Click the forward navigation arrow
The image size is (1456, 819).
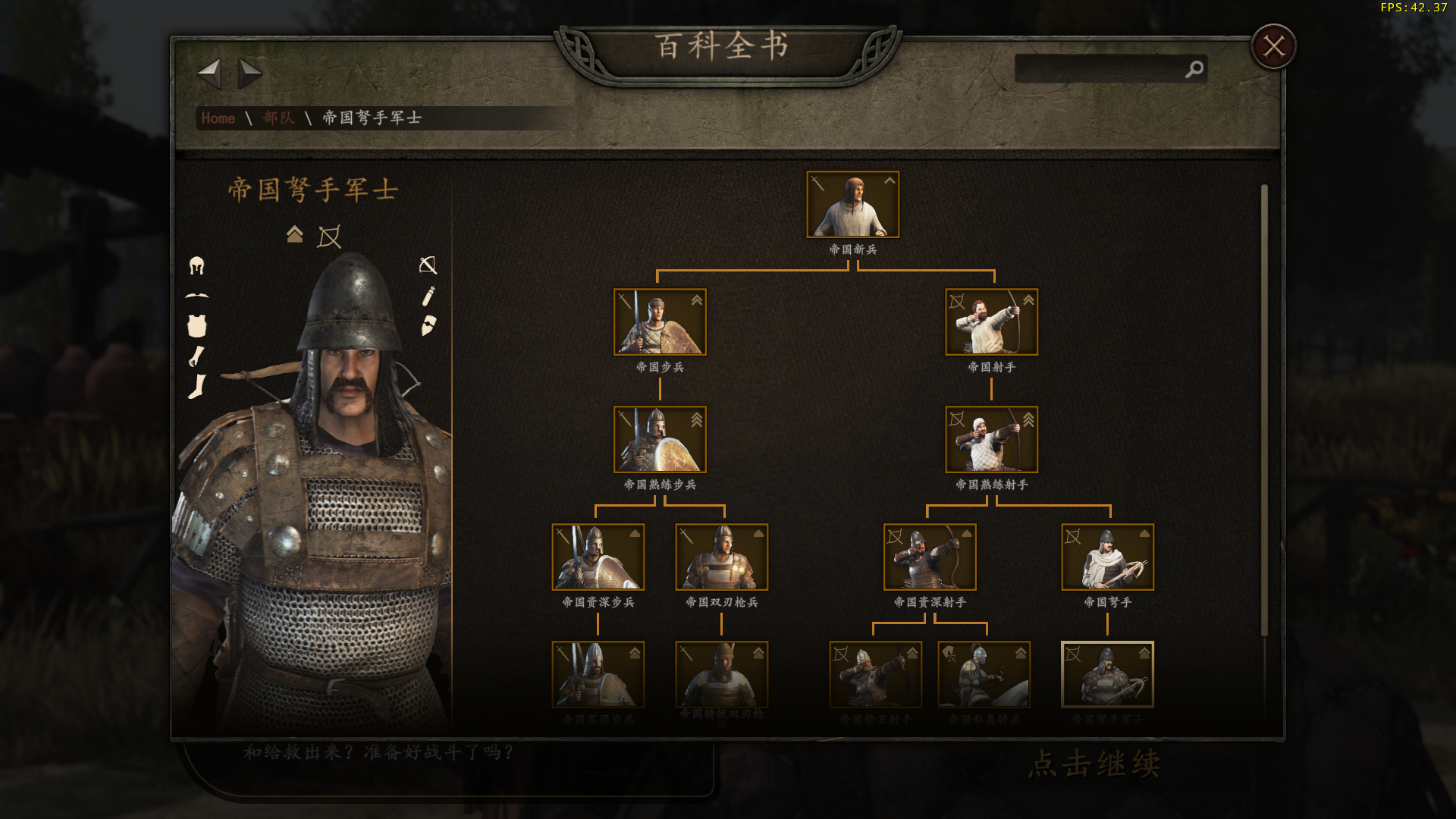[250, 74]
